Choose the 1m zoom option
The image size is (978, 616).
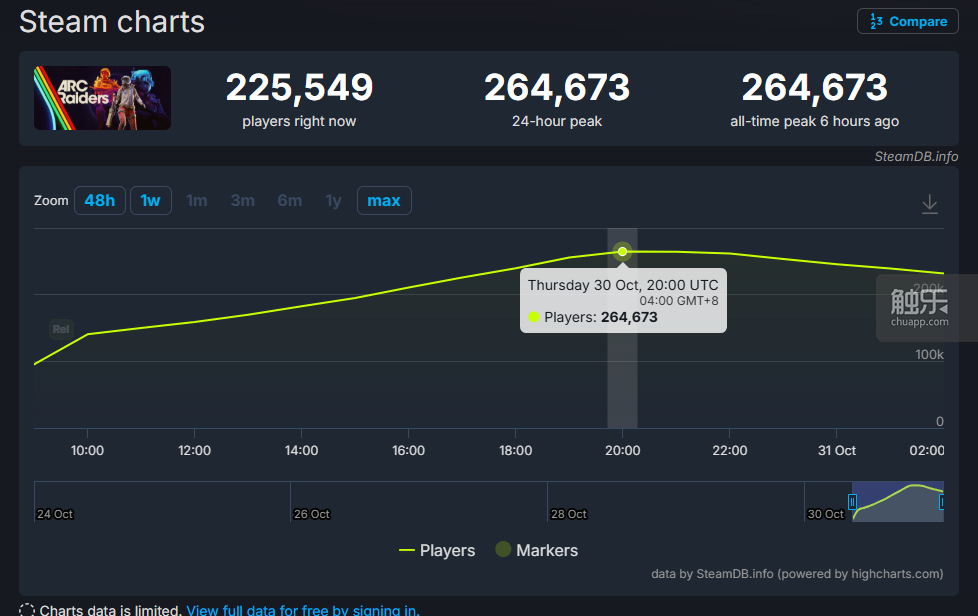[196, 201]
